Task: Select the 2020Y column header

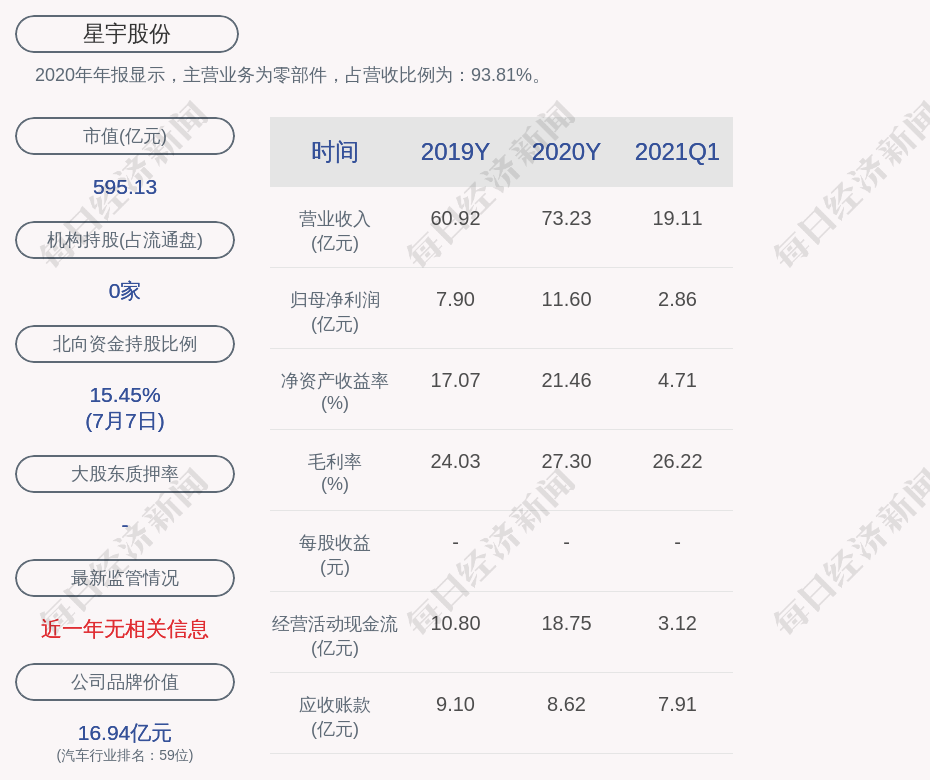Action: point(566,152)
